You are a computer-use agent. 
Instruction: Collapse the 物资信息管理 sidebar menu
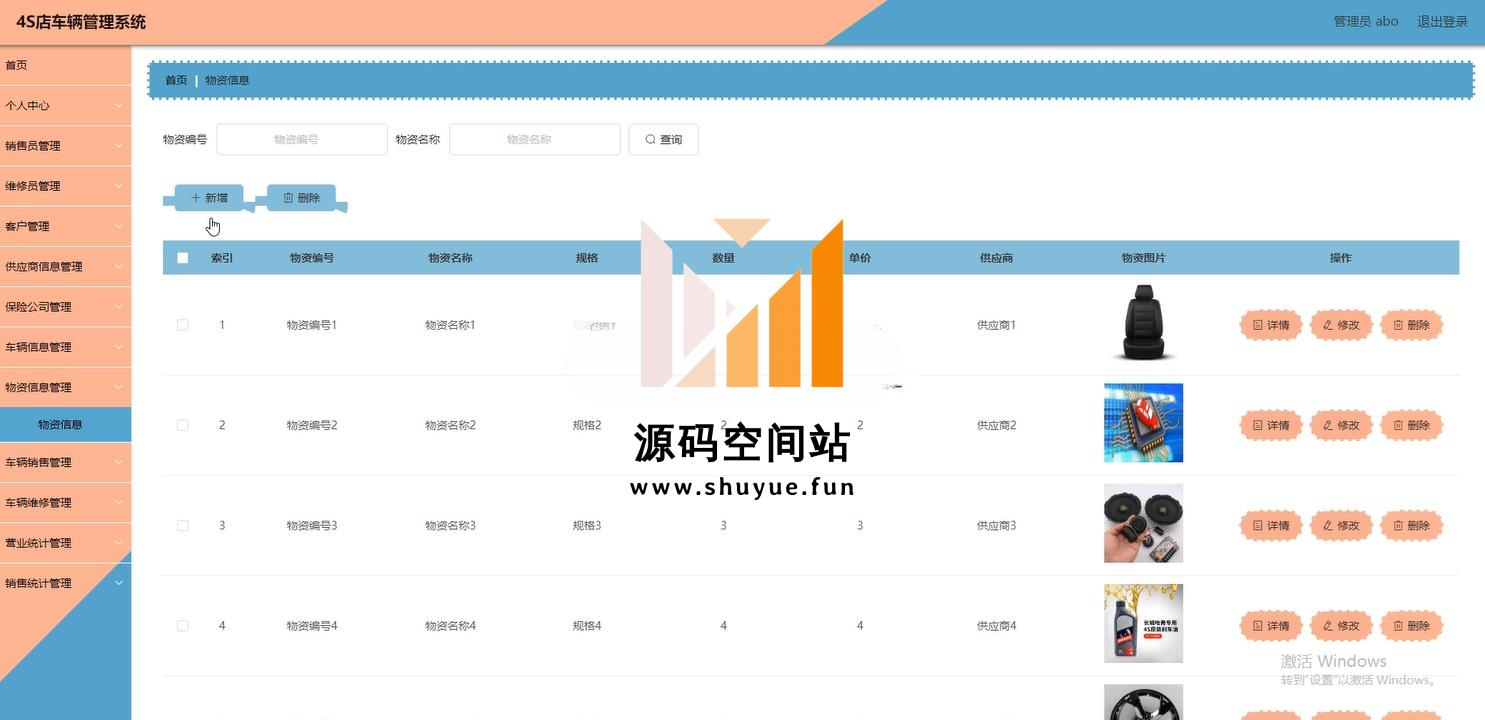click(65, 387)
